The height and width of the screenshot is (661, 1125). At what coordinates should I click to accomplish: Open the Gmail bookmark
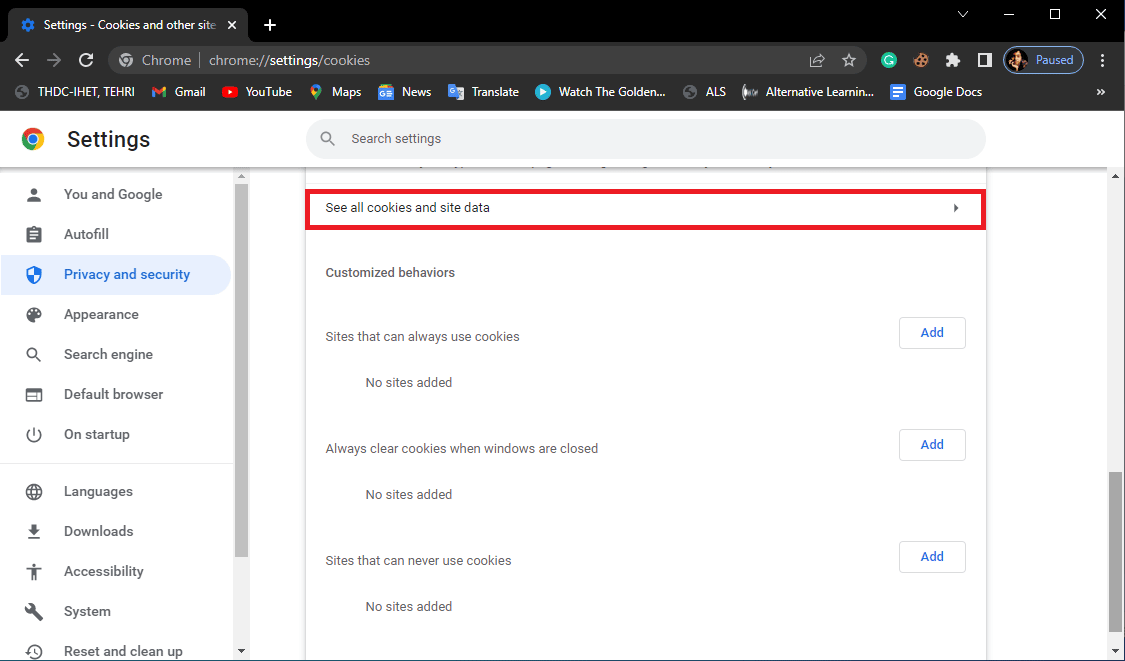(179, 92)
